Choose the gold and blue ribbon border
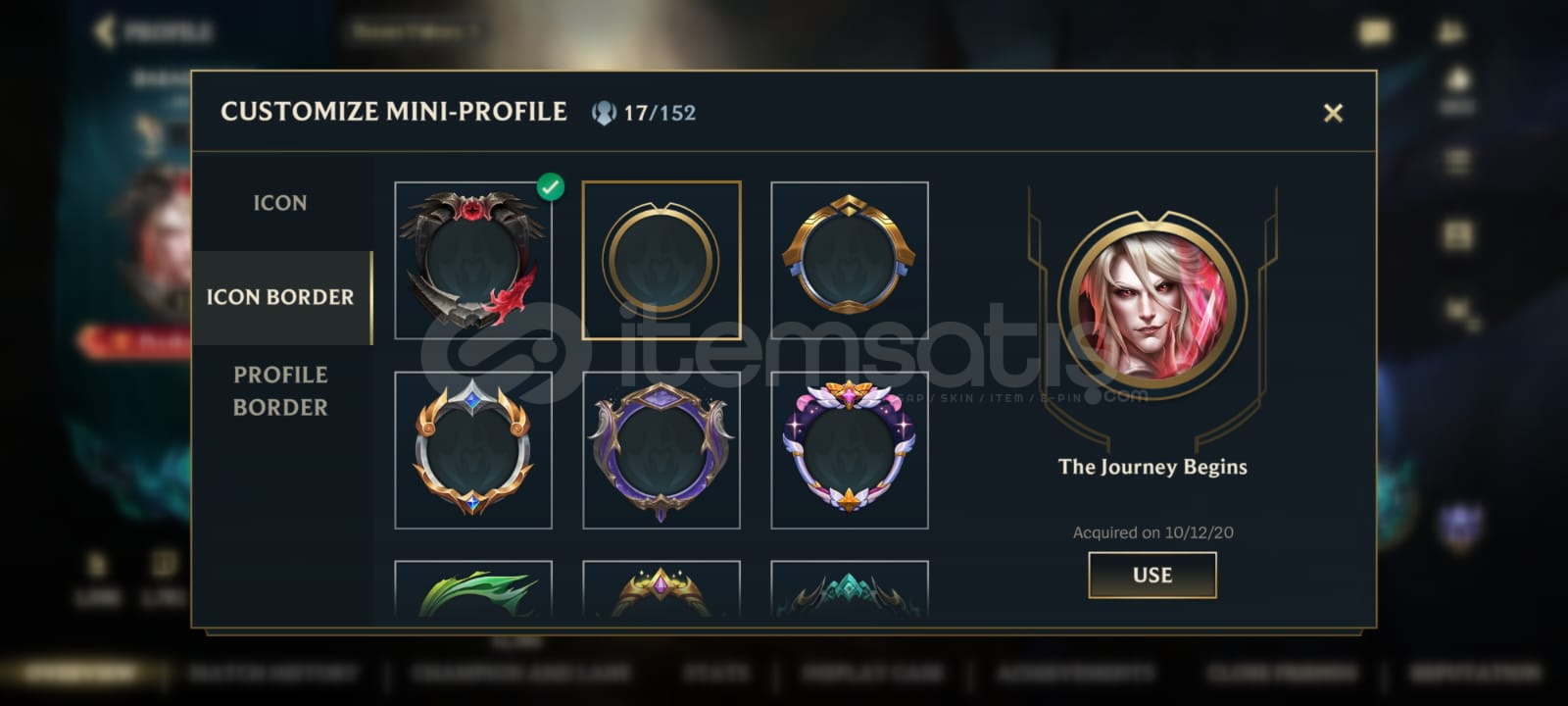Image resolution: width=1568 pixels, height=706 pixels. pos(850,261)
